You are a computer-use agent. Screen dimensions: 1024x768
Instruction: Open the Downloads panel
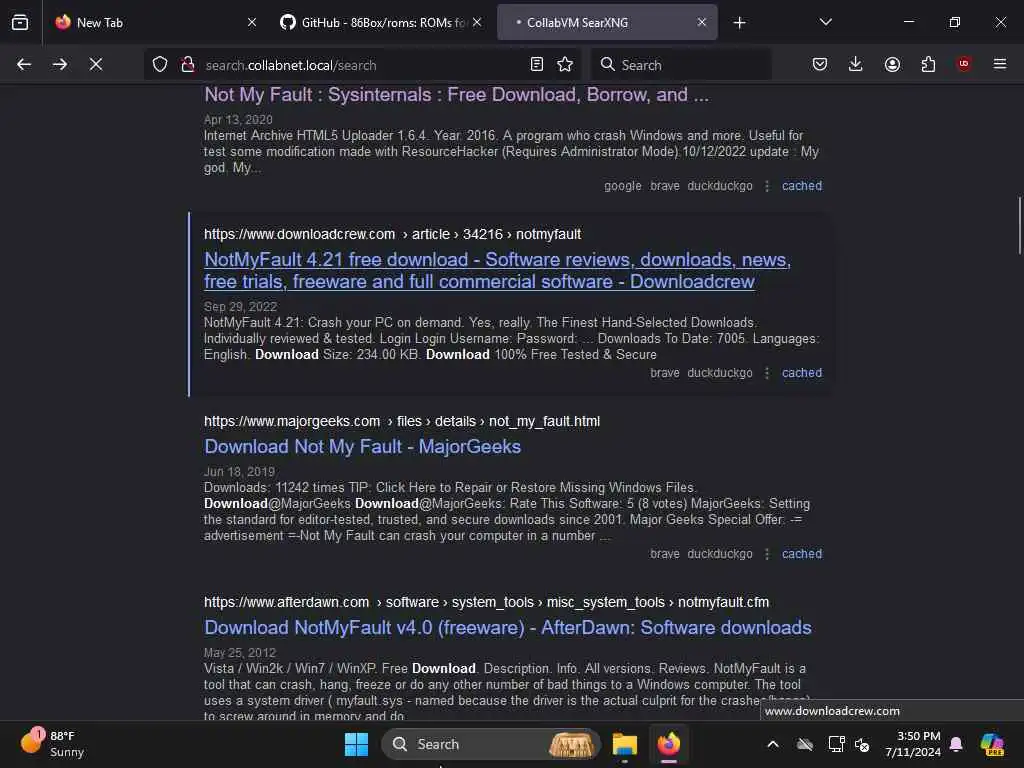[856, 65]
